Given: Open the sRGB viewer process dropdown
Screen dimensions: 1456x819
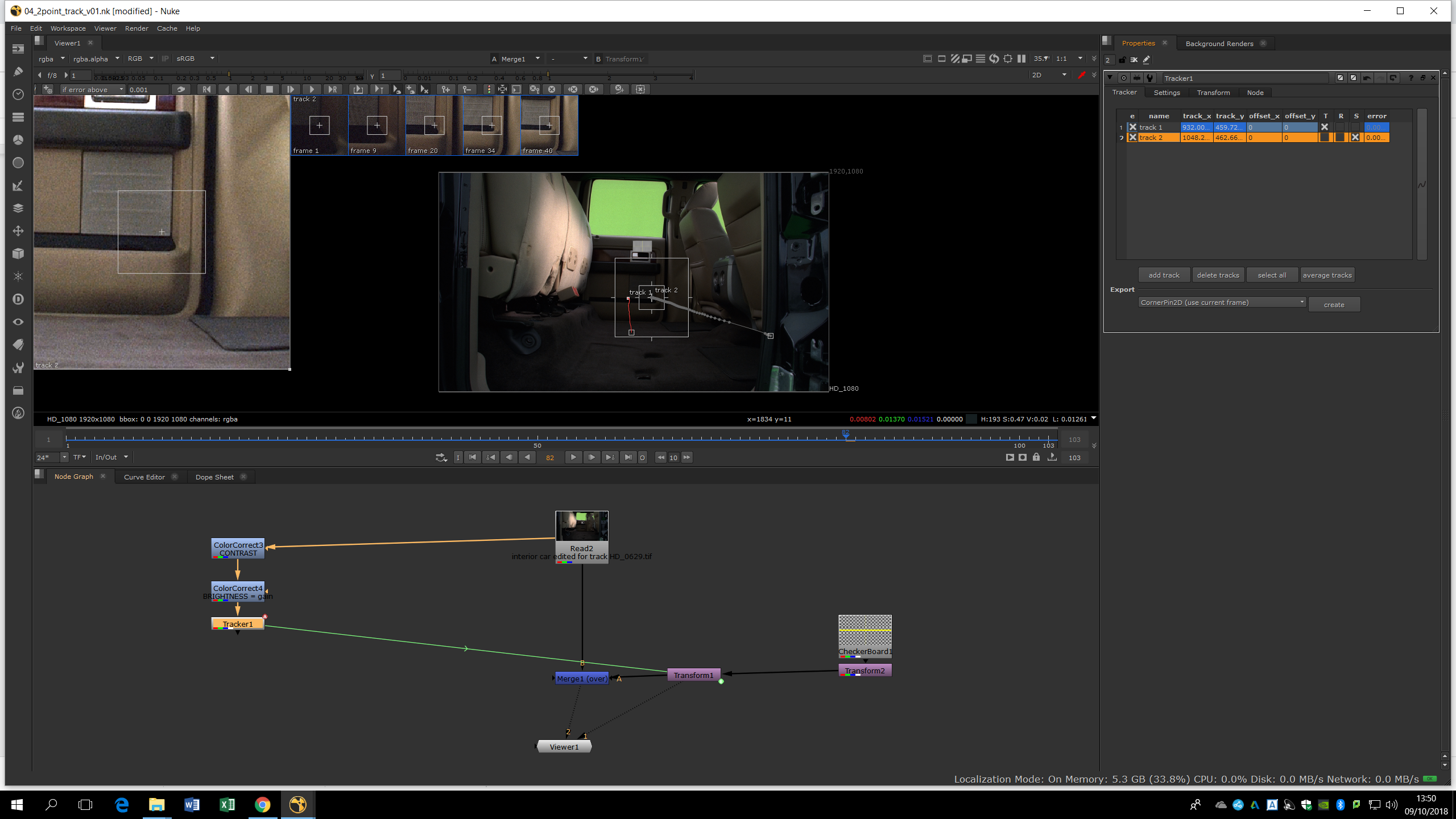Looking at the screenshot, I should click(x=195, y=59).
